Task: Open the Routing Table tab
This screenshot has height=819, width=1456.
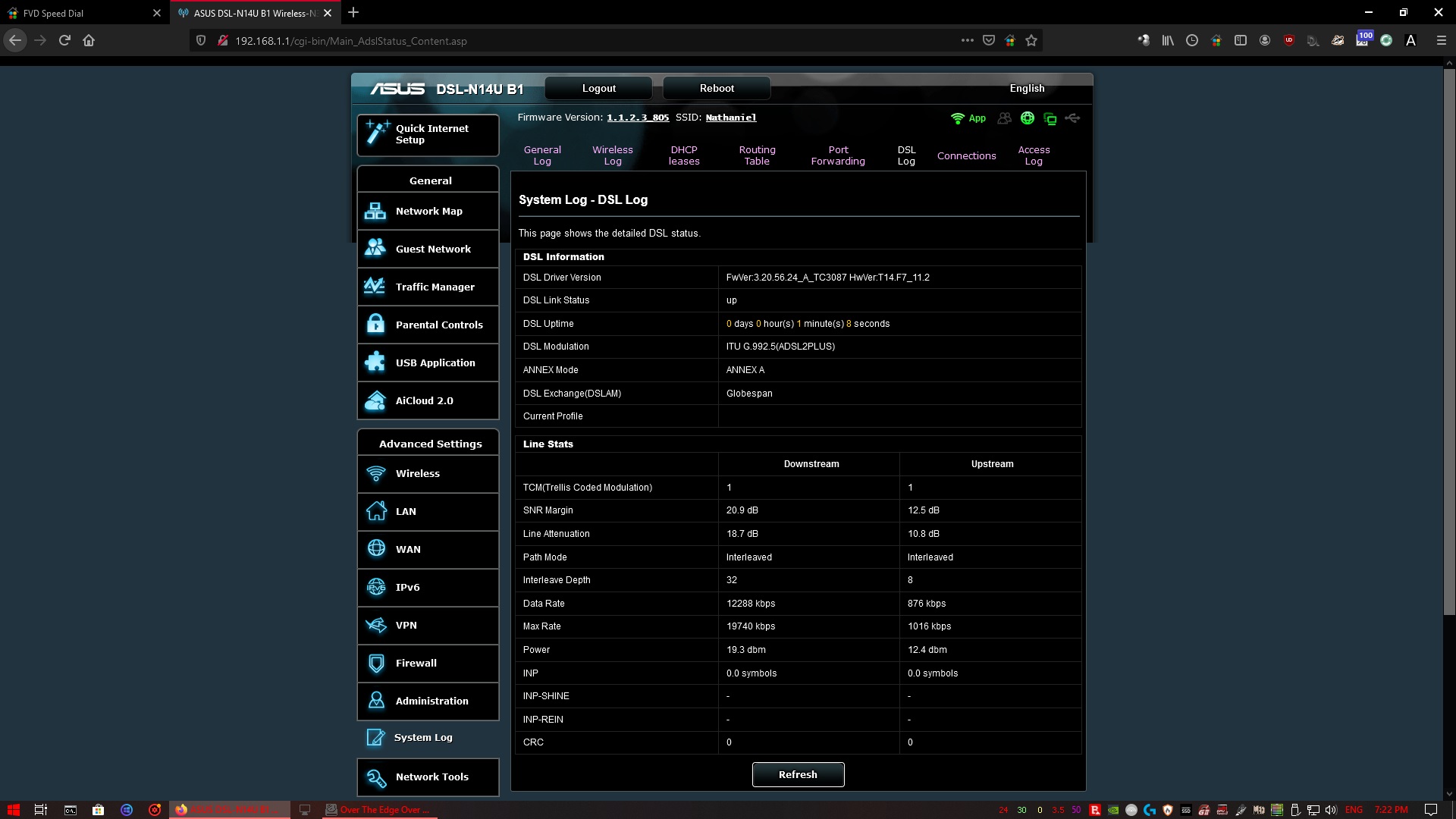Action: point(757,155)
